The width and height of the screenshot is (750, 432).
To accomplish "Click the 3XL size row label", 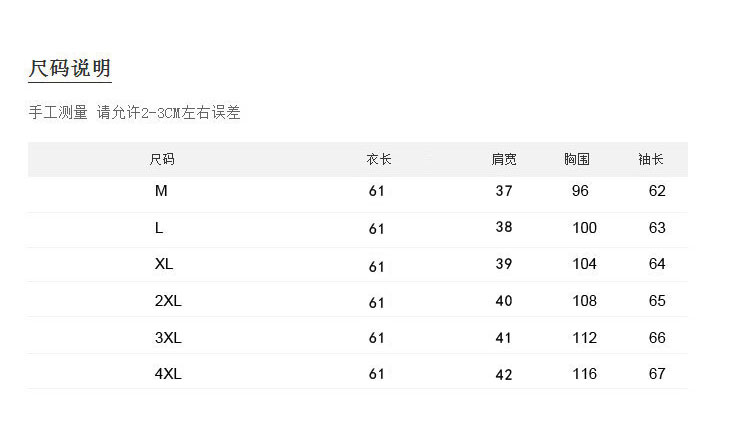I will (x=167, y=338).
